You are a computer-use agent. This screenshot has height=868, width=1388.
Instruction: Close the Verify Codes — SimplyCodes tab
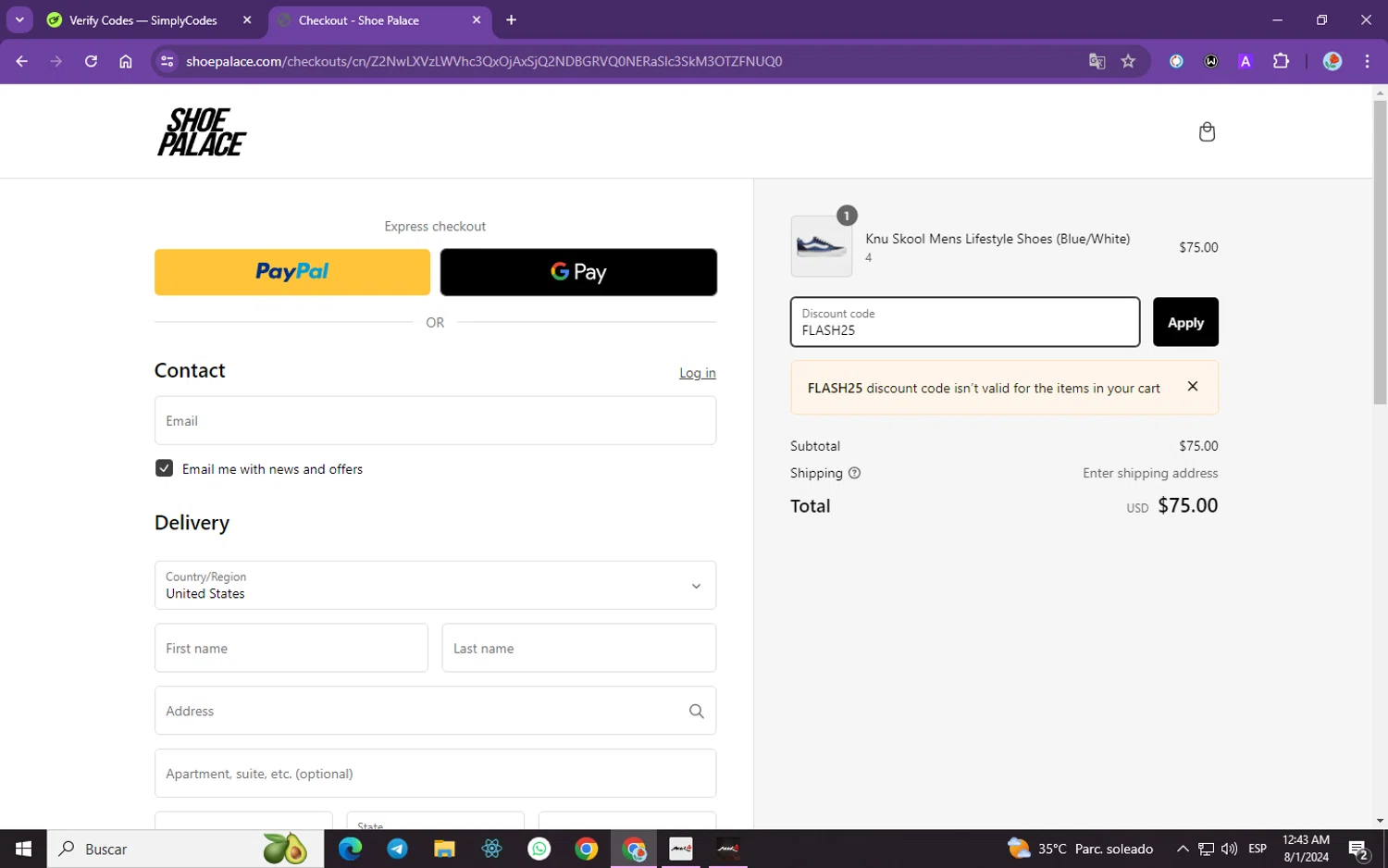tap(247, 19)
